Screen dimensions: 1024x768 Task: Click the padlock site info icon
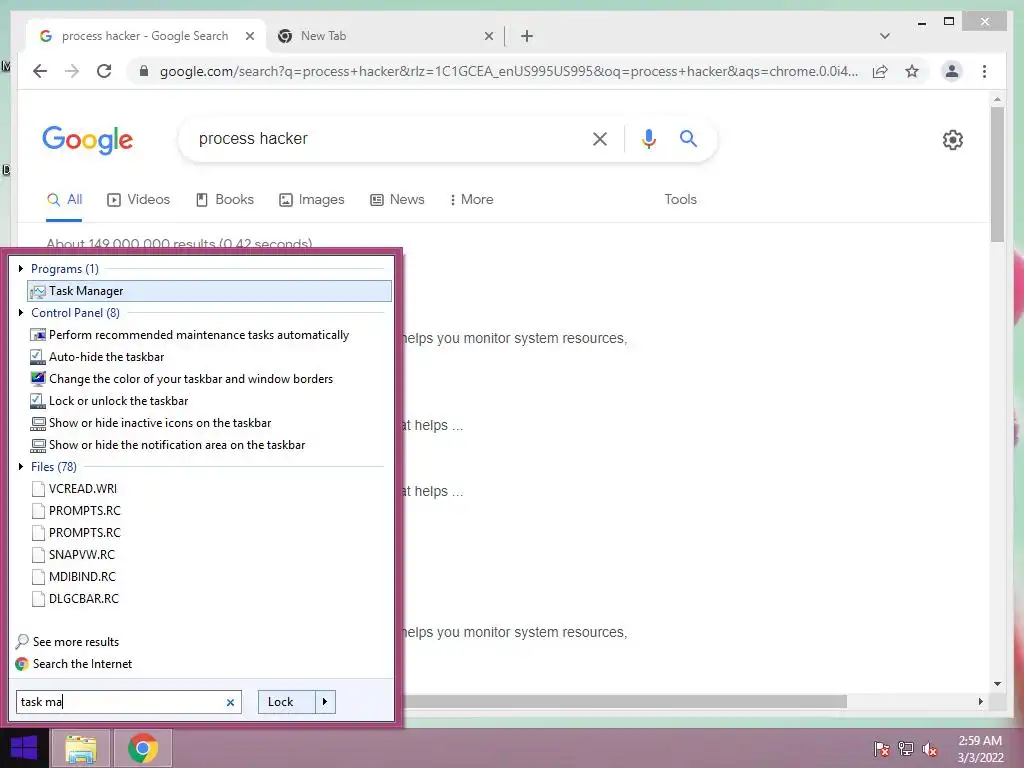click(144, 71)
